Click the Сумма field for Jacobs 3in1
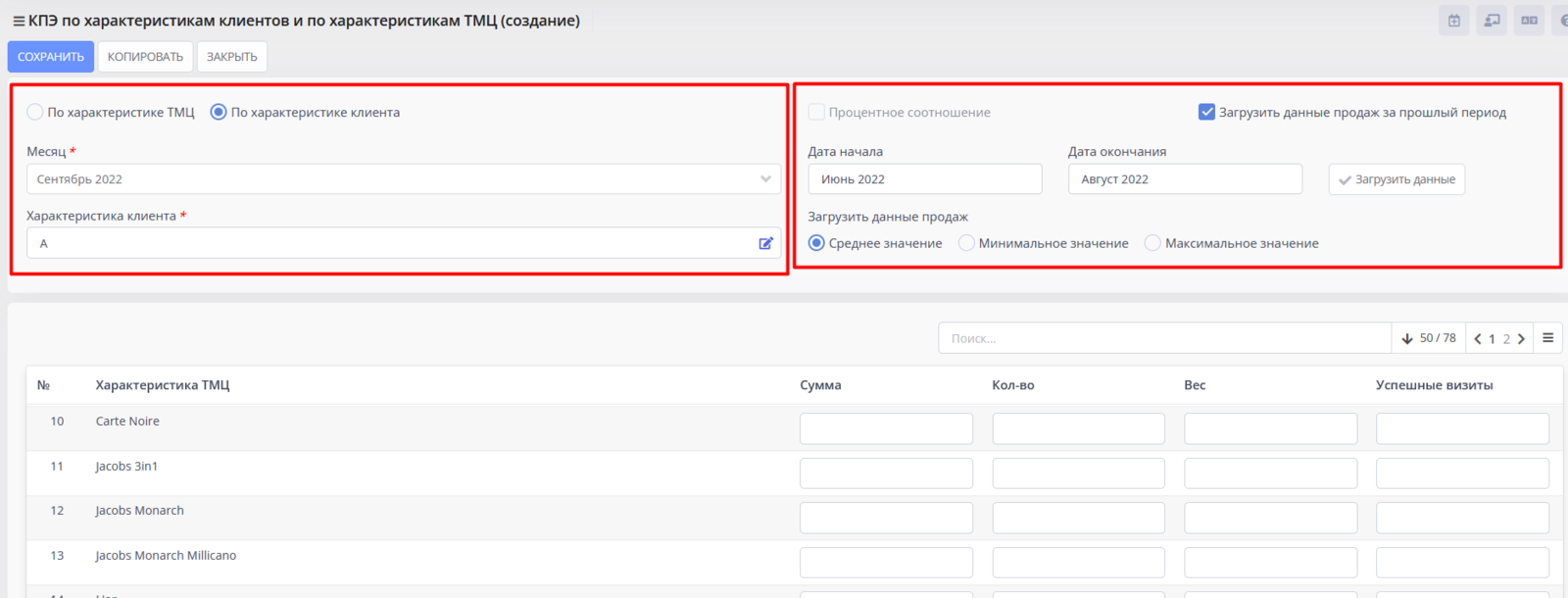The width and height of the screenshot is (1568, 598). tap(886, 473)
